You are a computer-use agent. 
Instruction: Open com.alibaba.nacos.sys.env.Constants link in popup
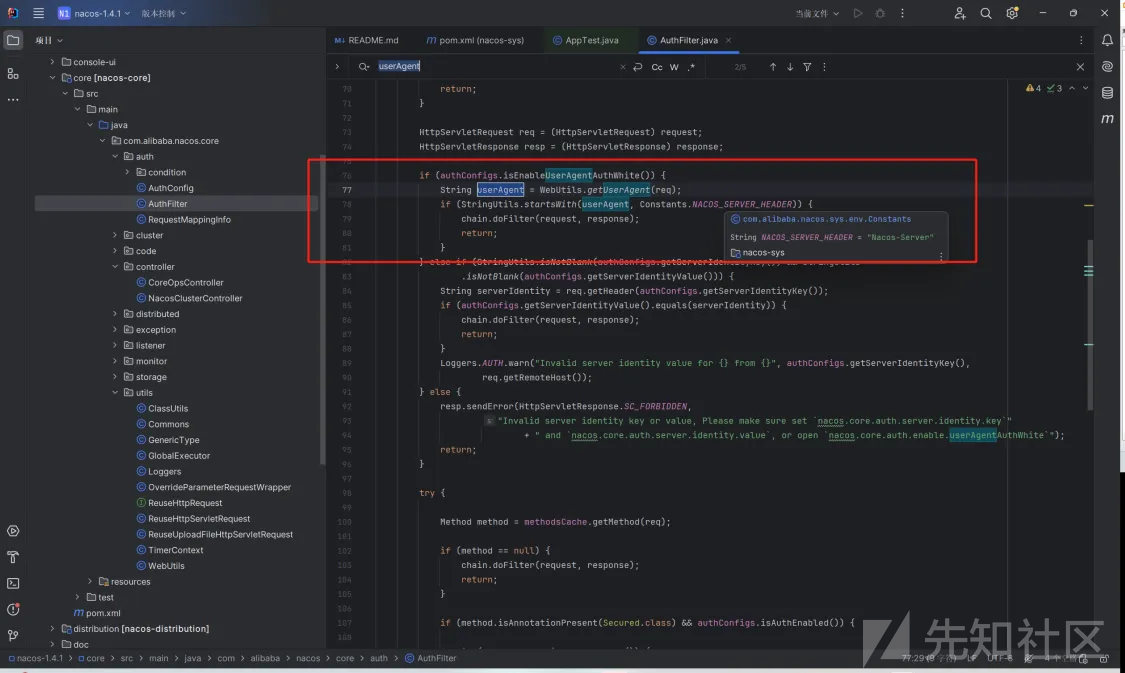click(x=827, y=219)
